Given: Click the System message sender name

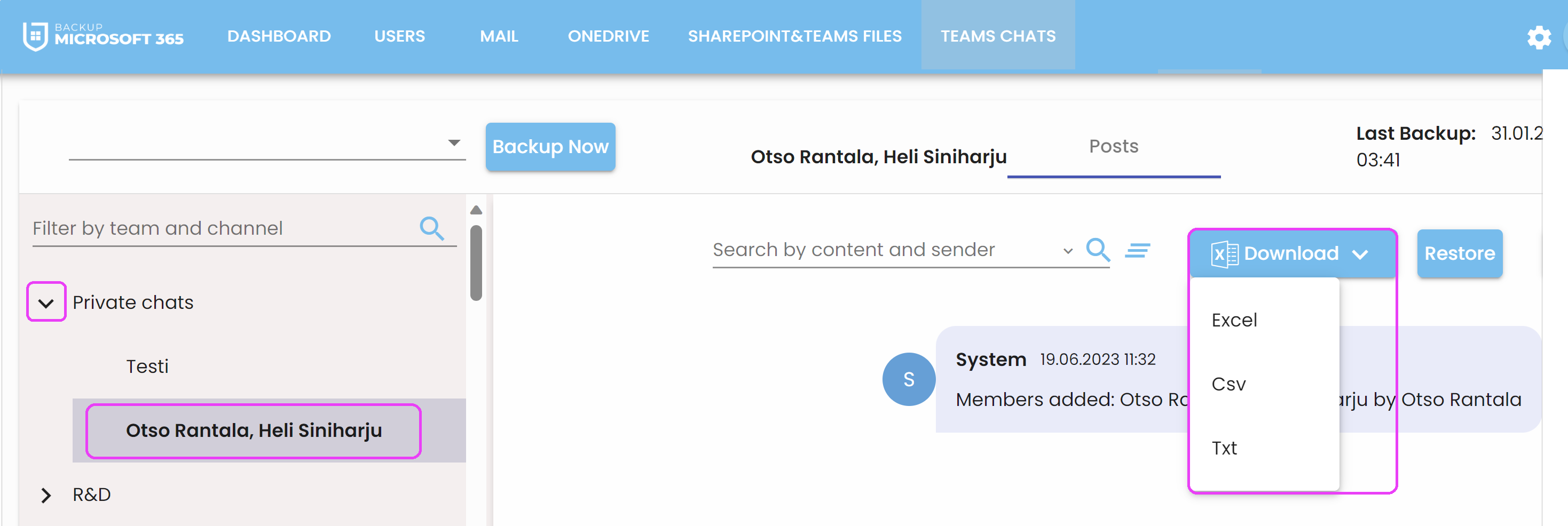Looking at the screenshot, I should point(990,360).
